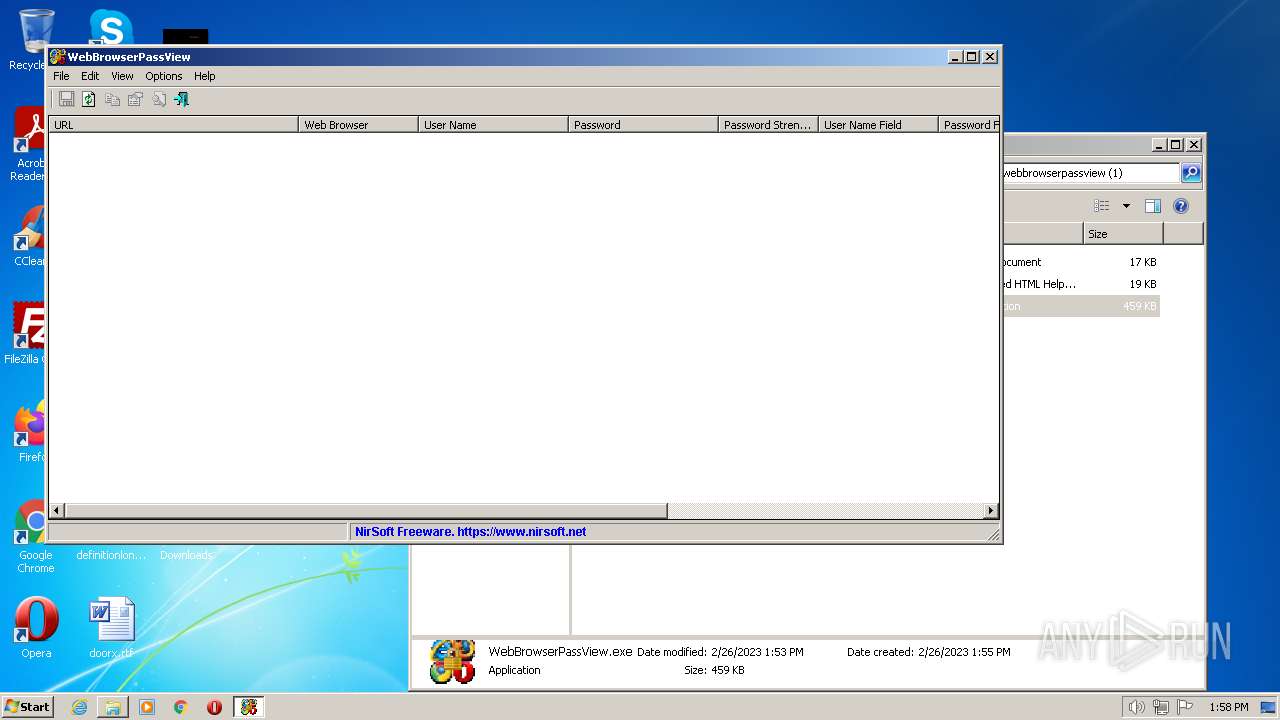Click the horizontal scrollbar left arrow
The width and height of the screenshot is (1280, 720).
point(57,511)
